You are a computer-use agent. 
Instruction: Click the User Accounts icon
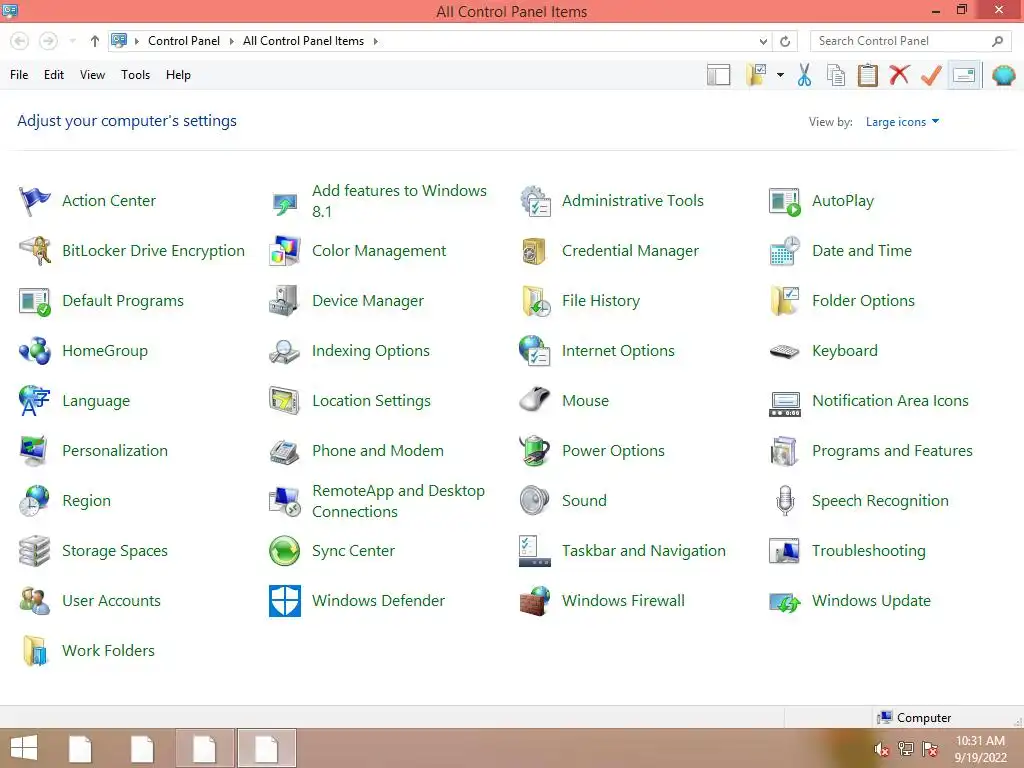coord(35,601)
